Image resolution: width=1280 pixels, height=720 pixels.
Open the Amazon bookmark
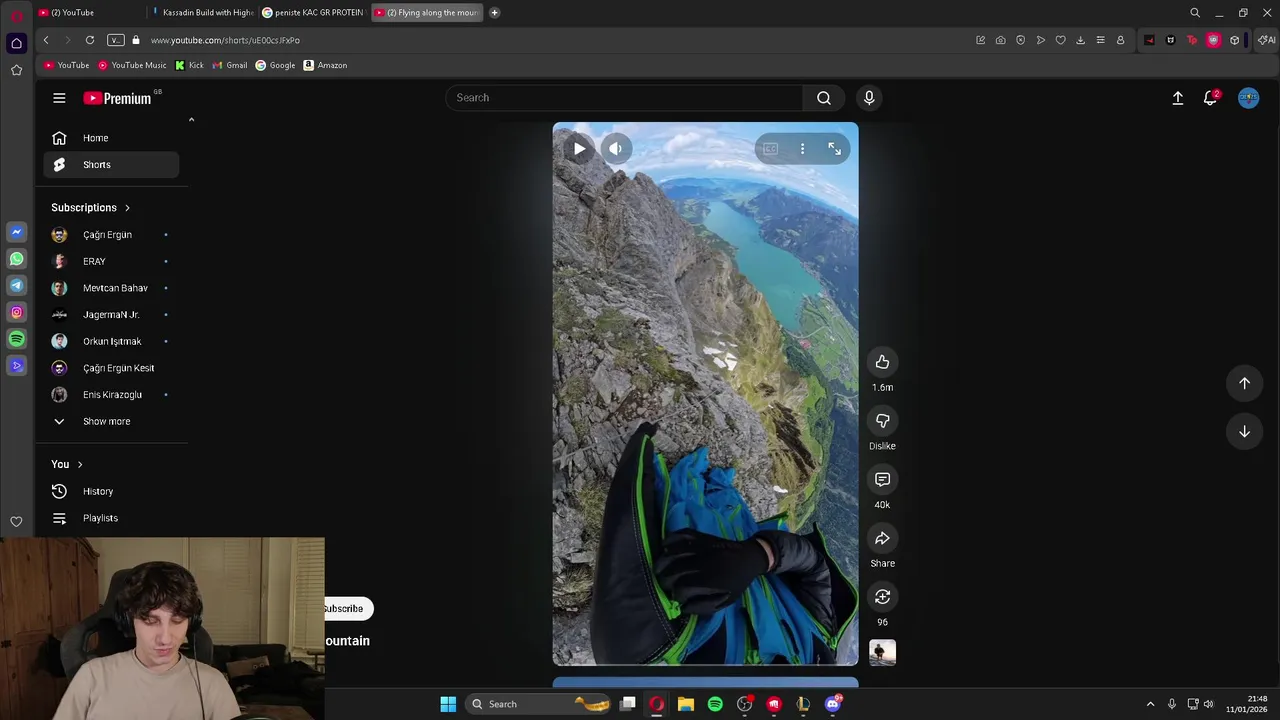(x=325, y=65)
